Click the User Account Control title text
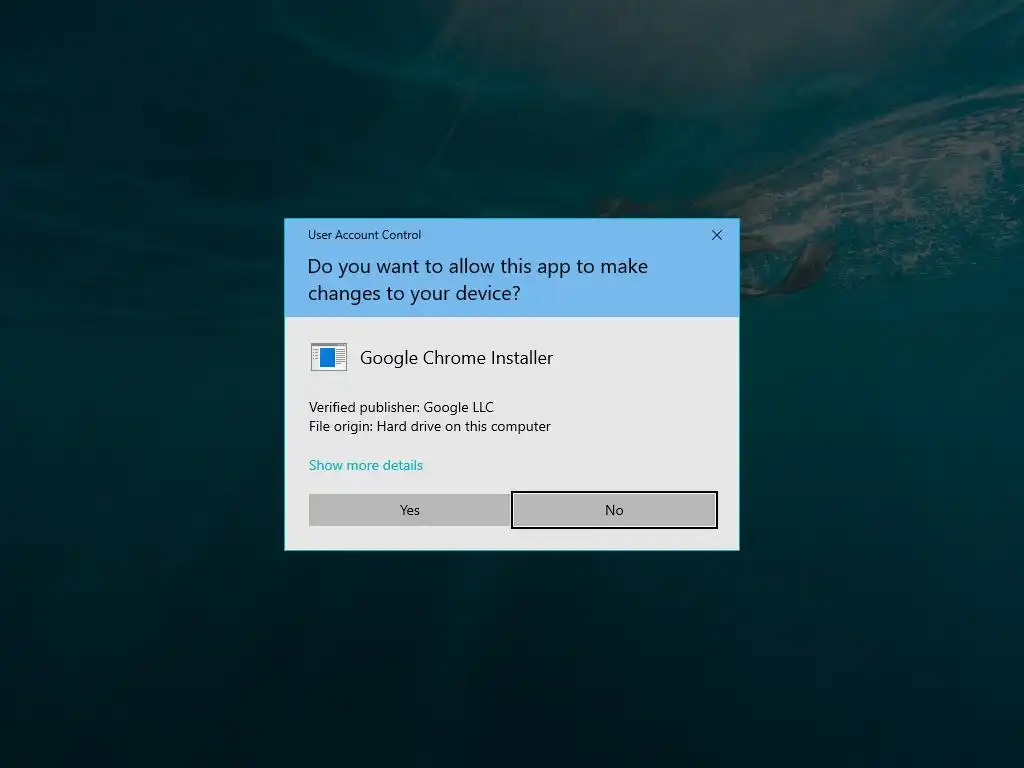Image resolution: width=1024 pixels, height=768 pixels. click(x=364, y=235)
